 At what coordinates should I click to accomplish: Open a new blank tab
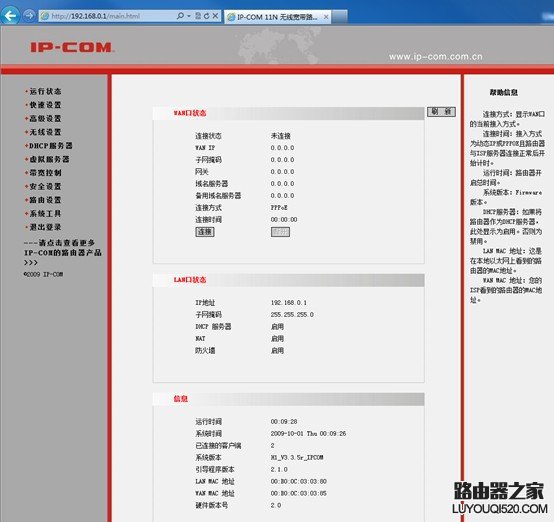coord(340,17)
